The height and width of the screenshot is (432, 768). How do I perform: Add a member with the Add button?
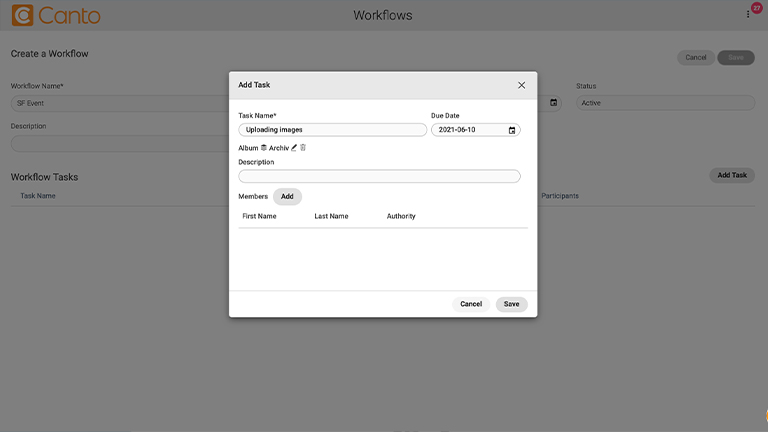287,196
